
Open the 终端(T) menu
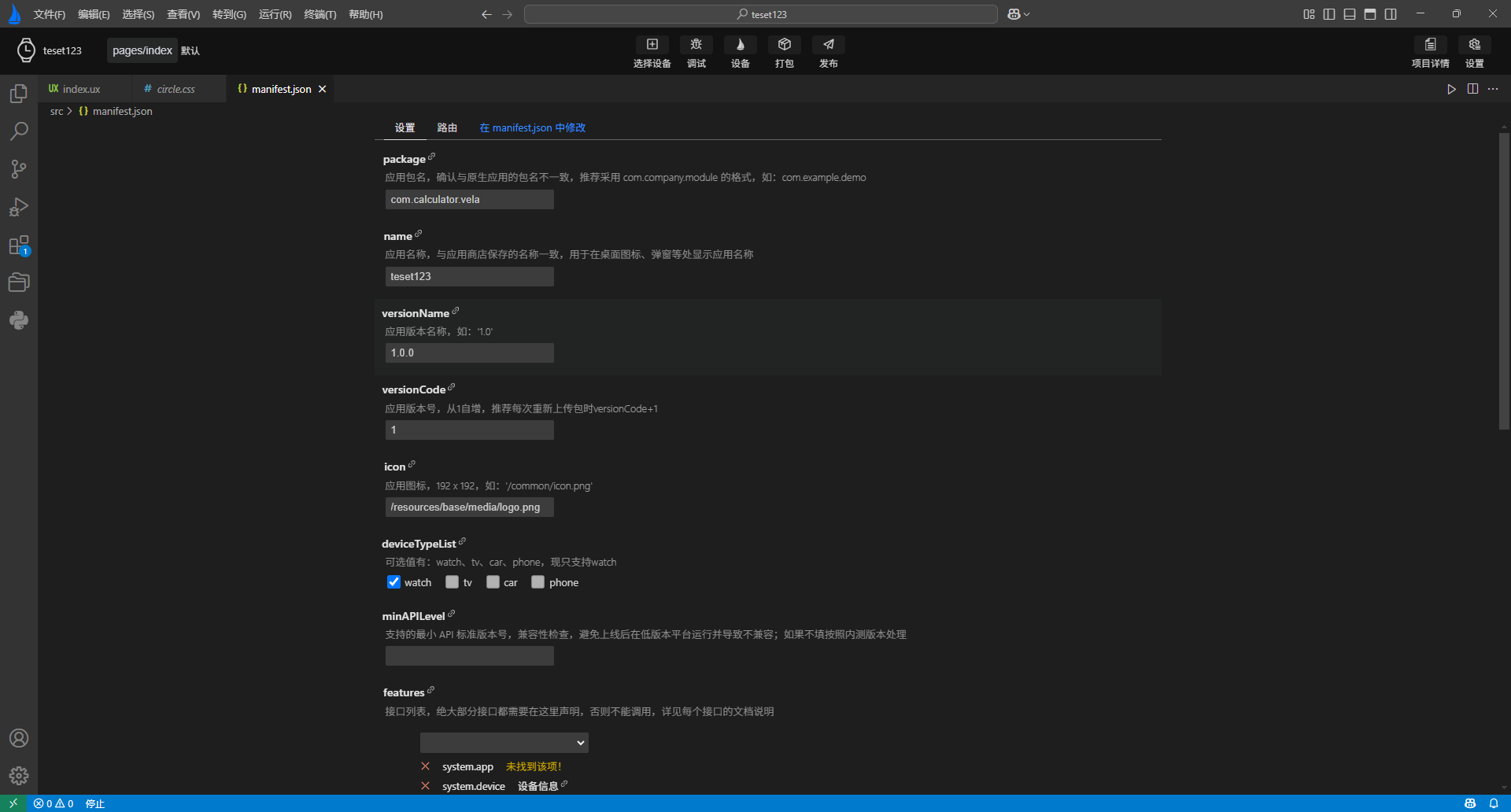point(320,14)
